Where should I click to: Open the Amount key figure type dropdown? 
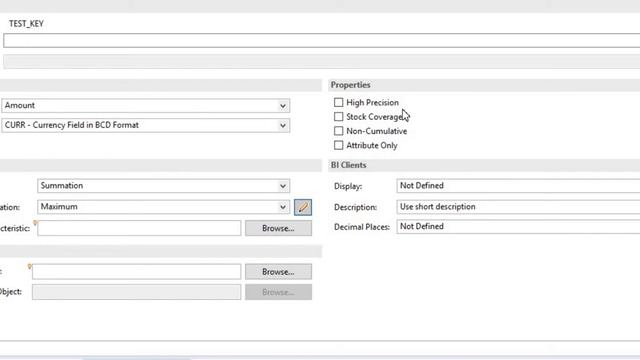(x=146, y=106)
